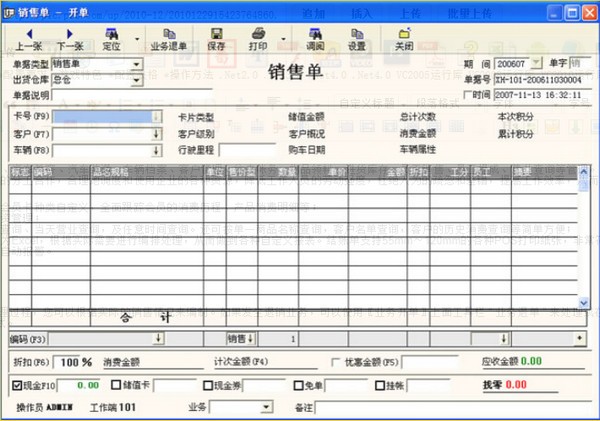
Task: Click the plus button at entry row end
Action: click(x=580, y=338)
